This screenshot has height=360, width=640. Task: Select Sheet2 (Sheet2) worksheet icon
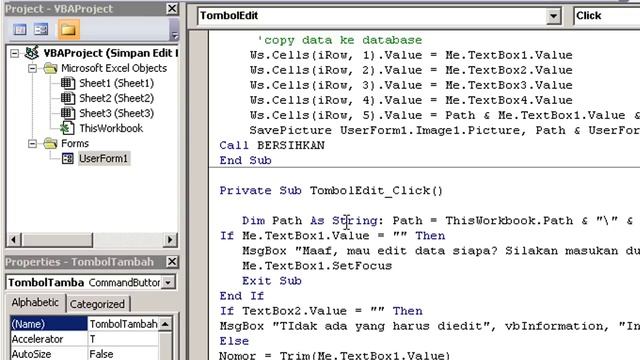pyautogui.click(x=68, y=98)
